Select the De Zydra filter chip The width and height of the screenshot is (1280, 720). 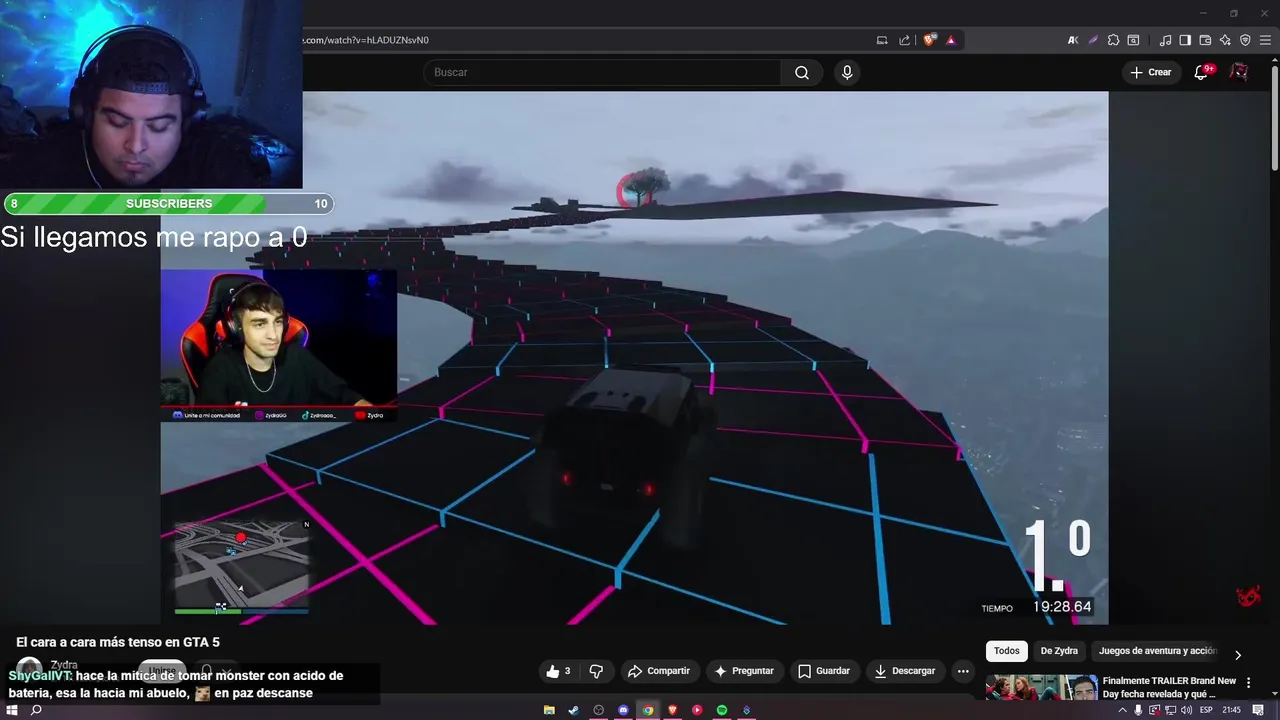click(x=1059, y=651)
